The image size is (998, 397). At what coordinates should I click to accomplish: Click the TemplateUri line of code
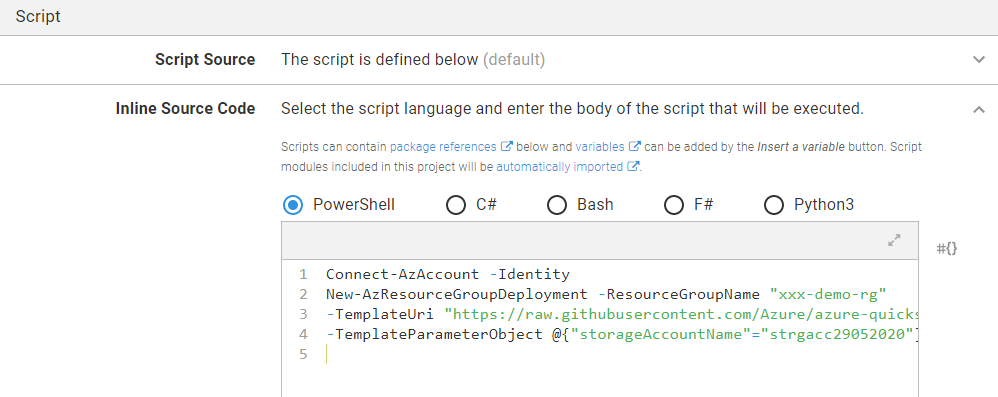point(621,314)
